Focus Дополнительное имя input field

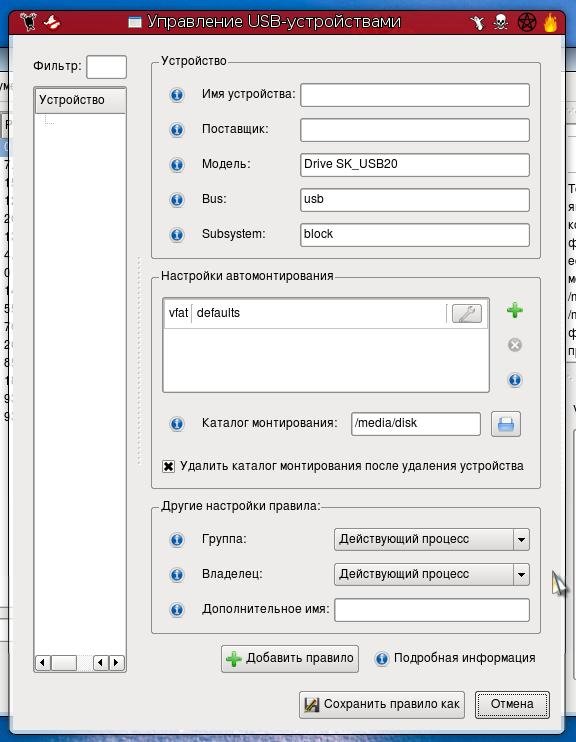point(432,610)
